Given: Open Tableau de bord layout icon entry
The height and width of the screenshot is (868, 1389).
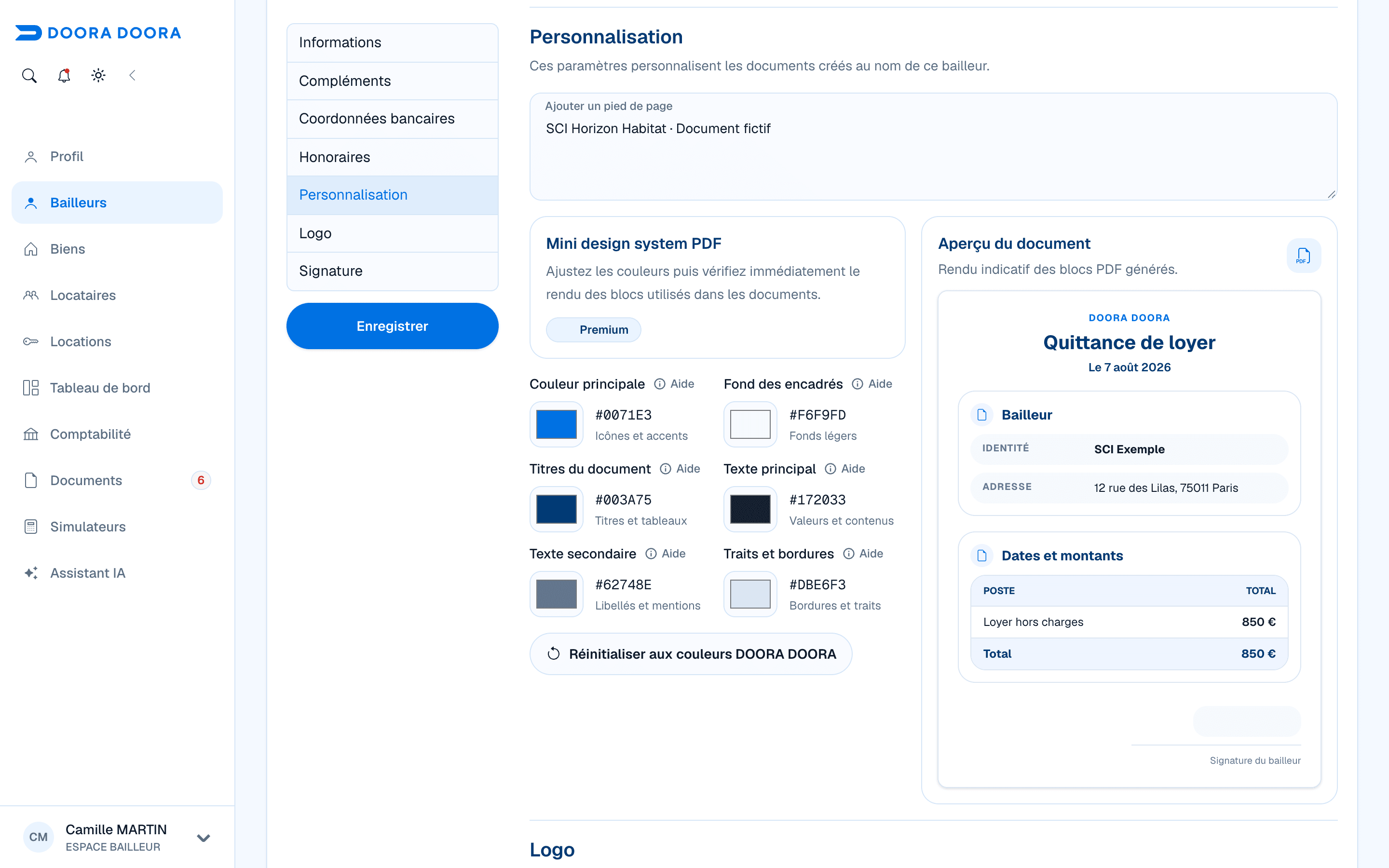Looking at the screenshot, I should point(117,388).
